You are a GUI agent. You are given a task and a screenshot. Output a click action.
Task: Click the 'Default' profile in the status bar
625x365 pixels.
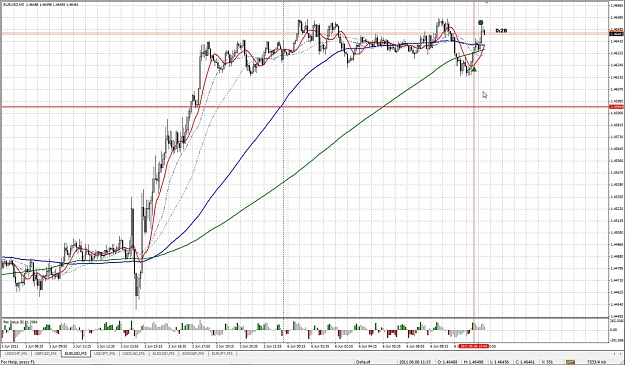pos(363,362)
